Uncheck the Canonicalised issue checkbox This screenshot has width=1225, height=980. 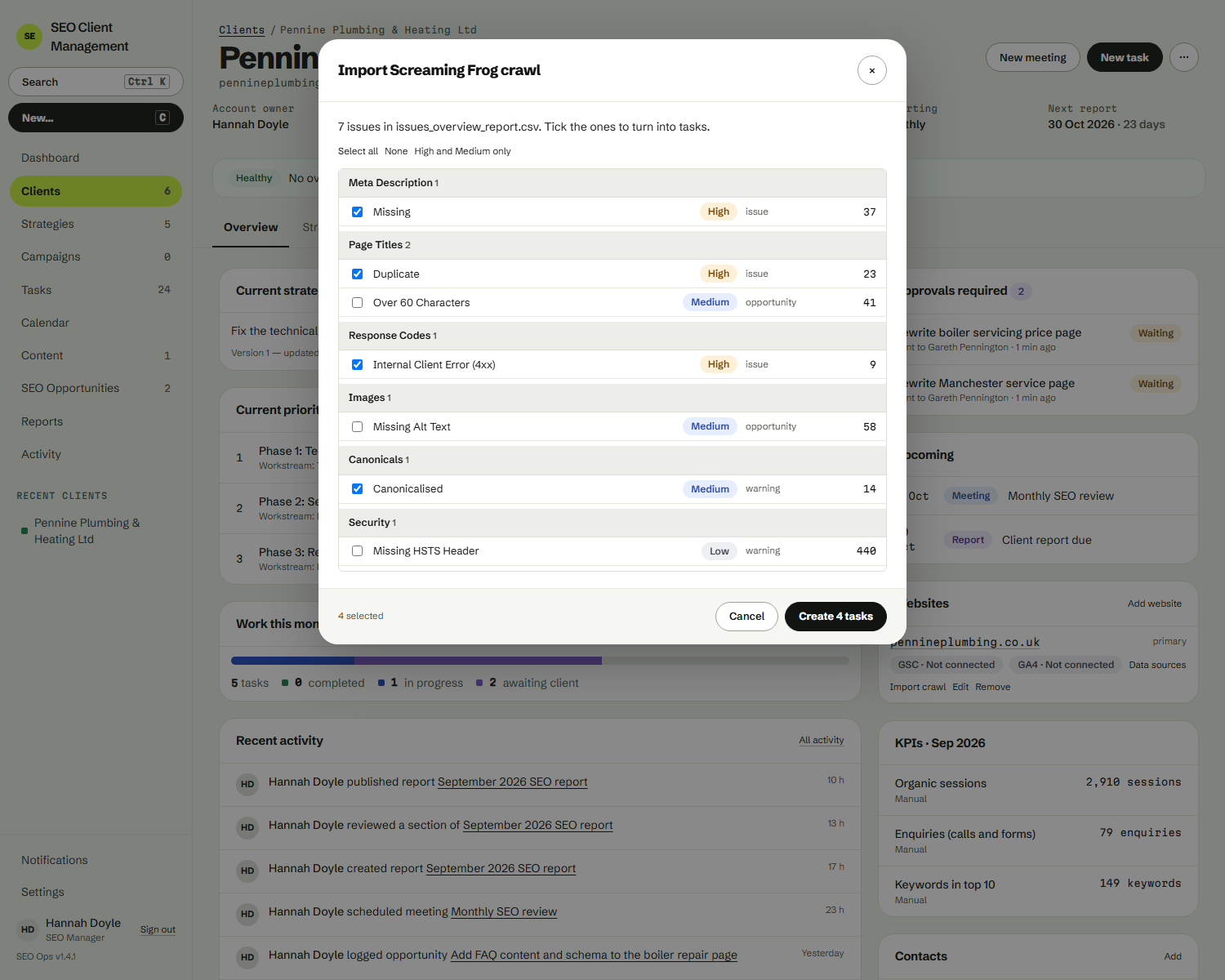357,488
